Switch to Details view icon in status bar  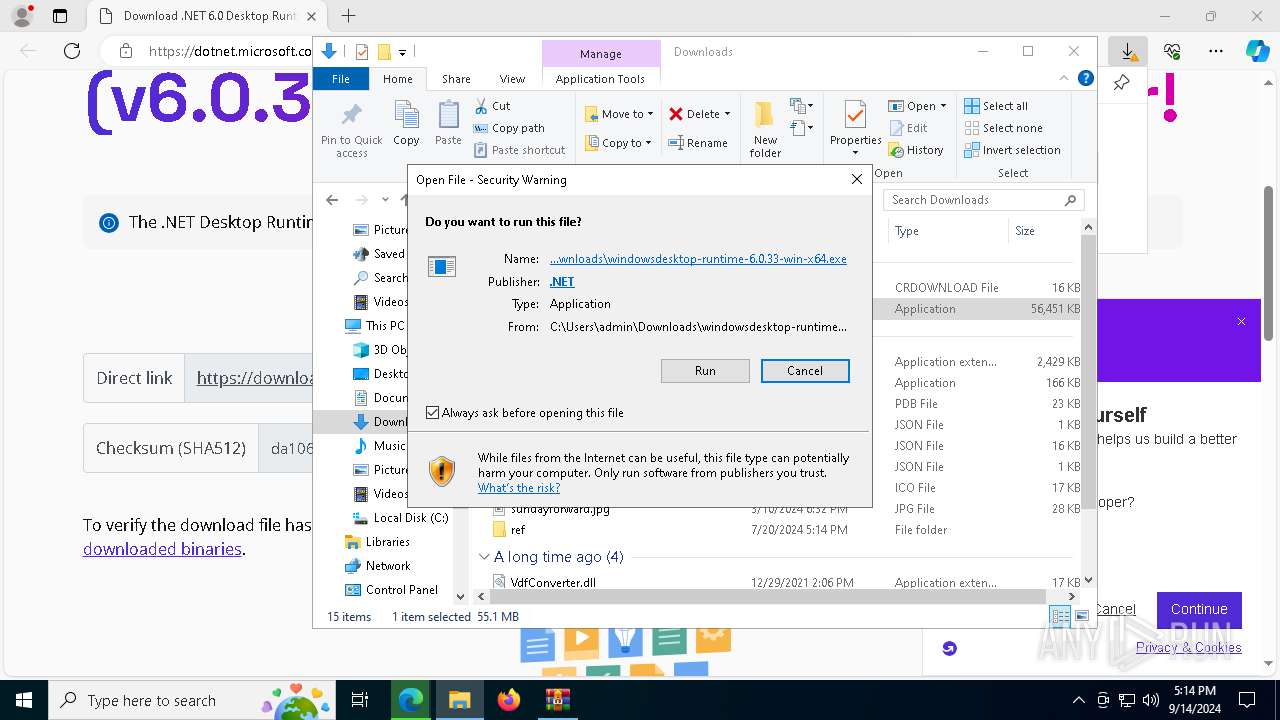pos(1061,617)
